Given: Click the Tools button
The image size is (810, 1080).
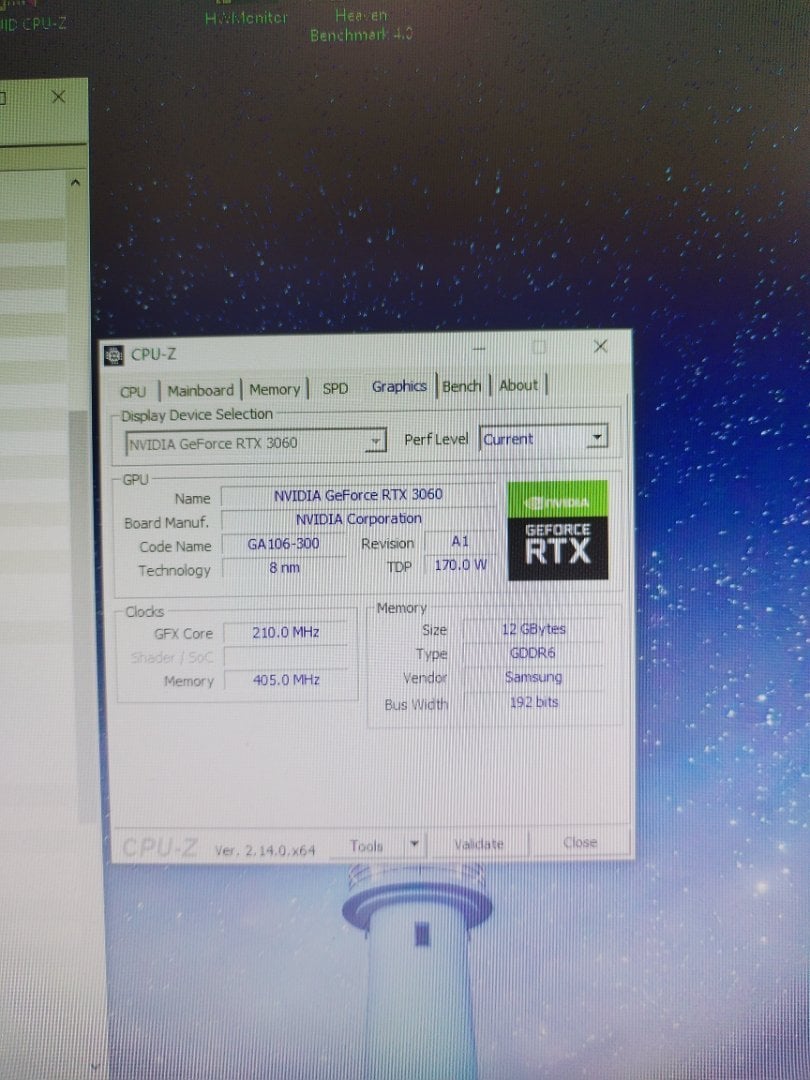Looking at the screenshot, I should click(x=366, y=846).
